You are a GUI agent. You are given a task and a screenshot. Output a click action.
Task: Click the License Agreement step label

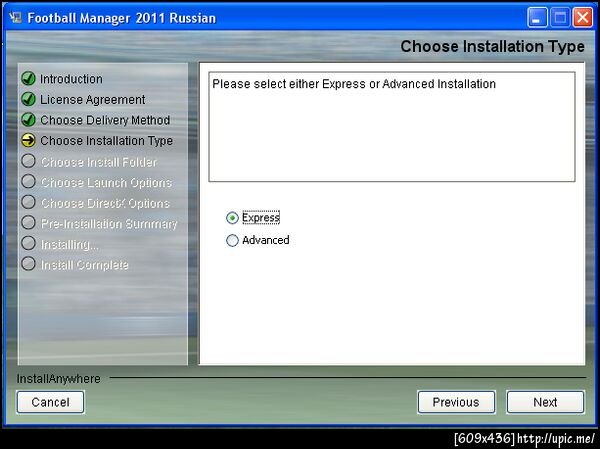[x=93, y=100]
